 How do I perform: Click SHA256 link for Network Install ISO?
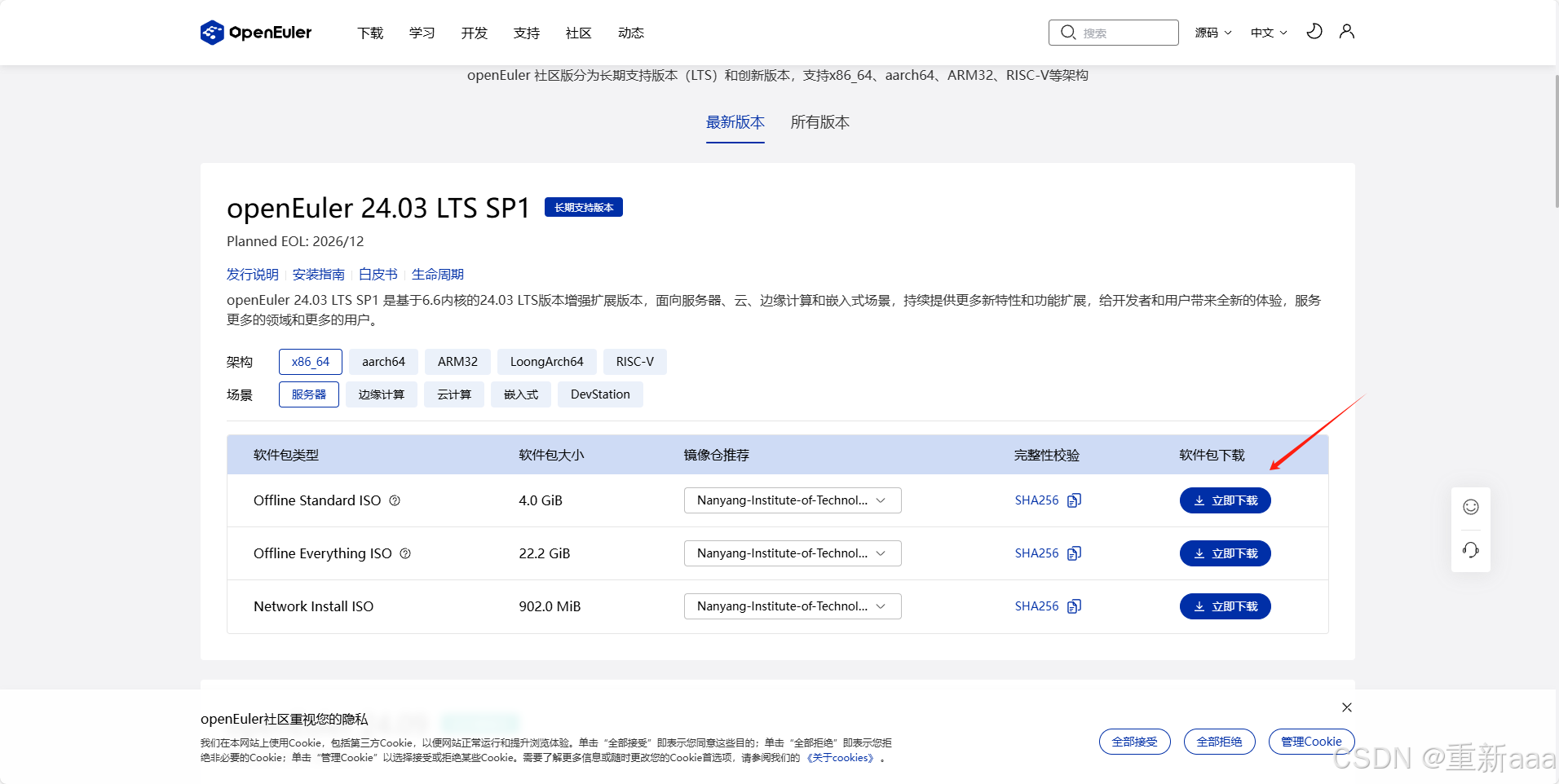click(x=1037, y=606)
